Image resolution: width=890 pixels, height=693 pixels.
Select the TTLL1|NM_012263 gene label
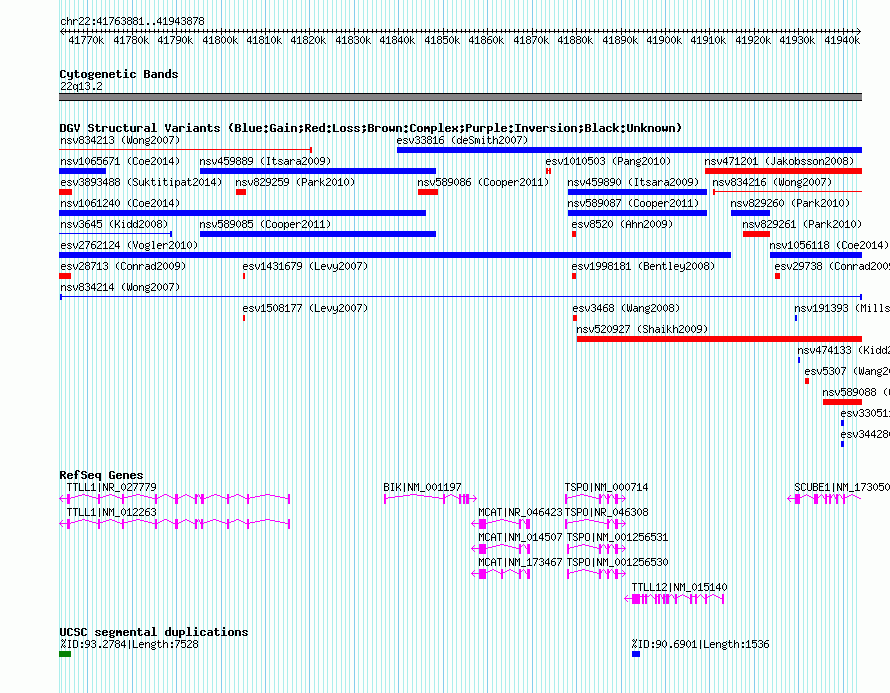pyautogui.click(x=111, y=512)
